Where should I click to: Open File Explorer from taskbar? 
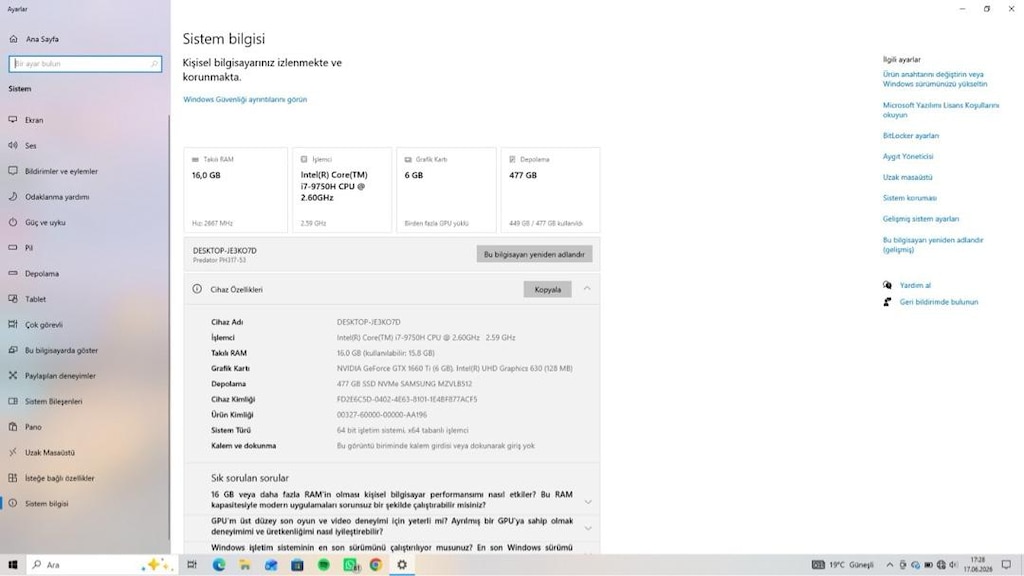(245, 565)
